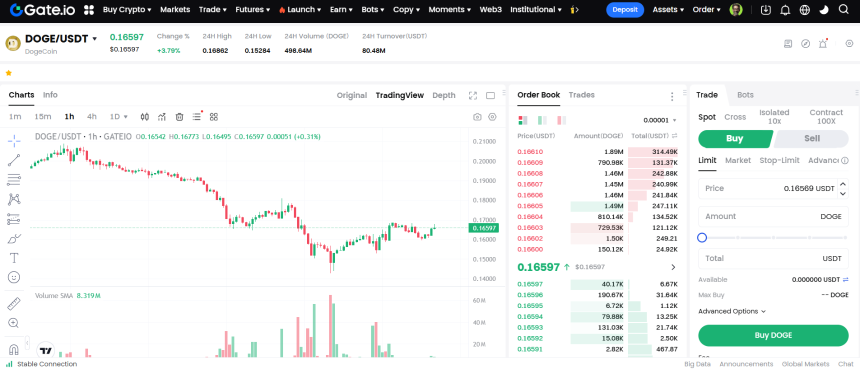
Task: Click the Gate.io logo
Action: [42, 9]
